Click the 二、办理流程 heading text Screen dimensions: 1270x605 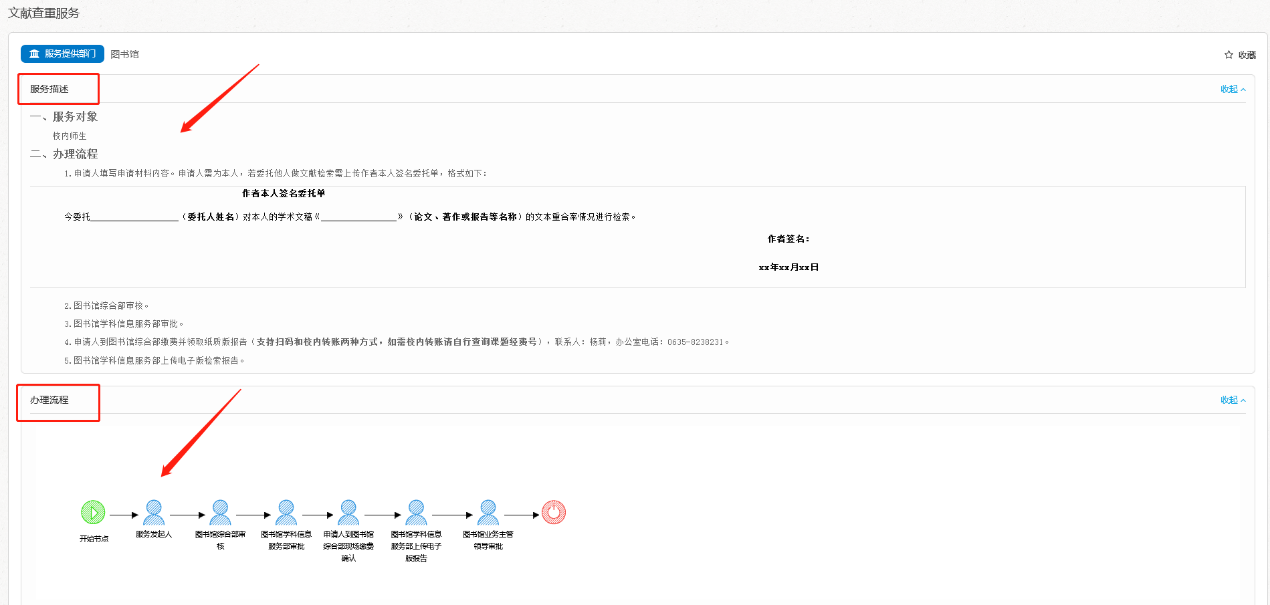pos(64,154)
